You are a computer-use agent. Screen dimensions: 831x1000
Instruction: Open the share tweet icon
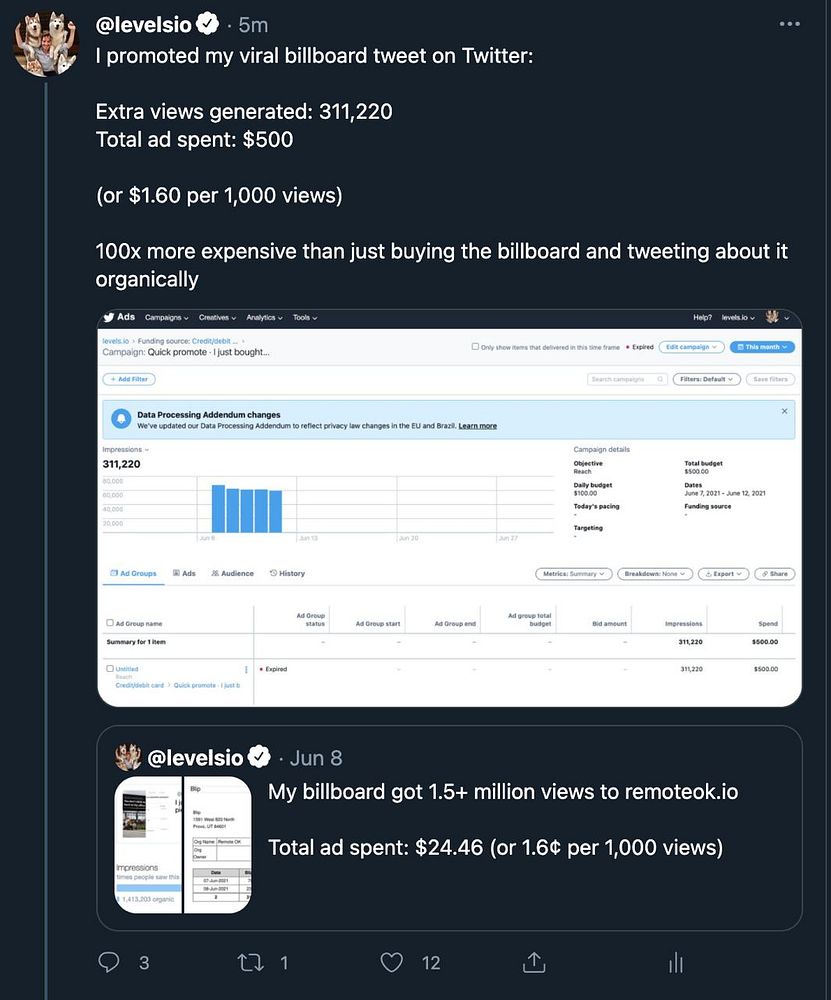pos(534,962)
